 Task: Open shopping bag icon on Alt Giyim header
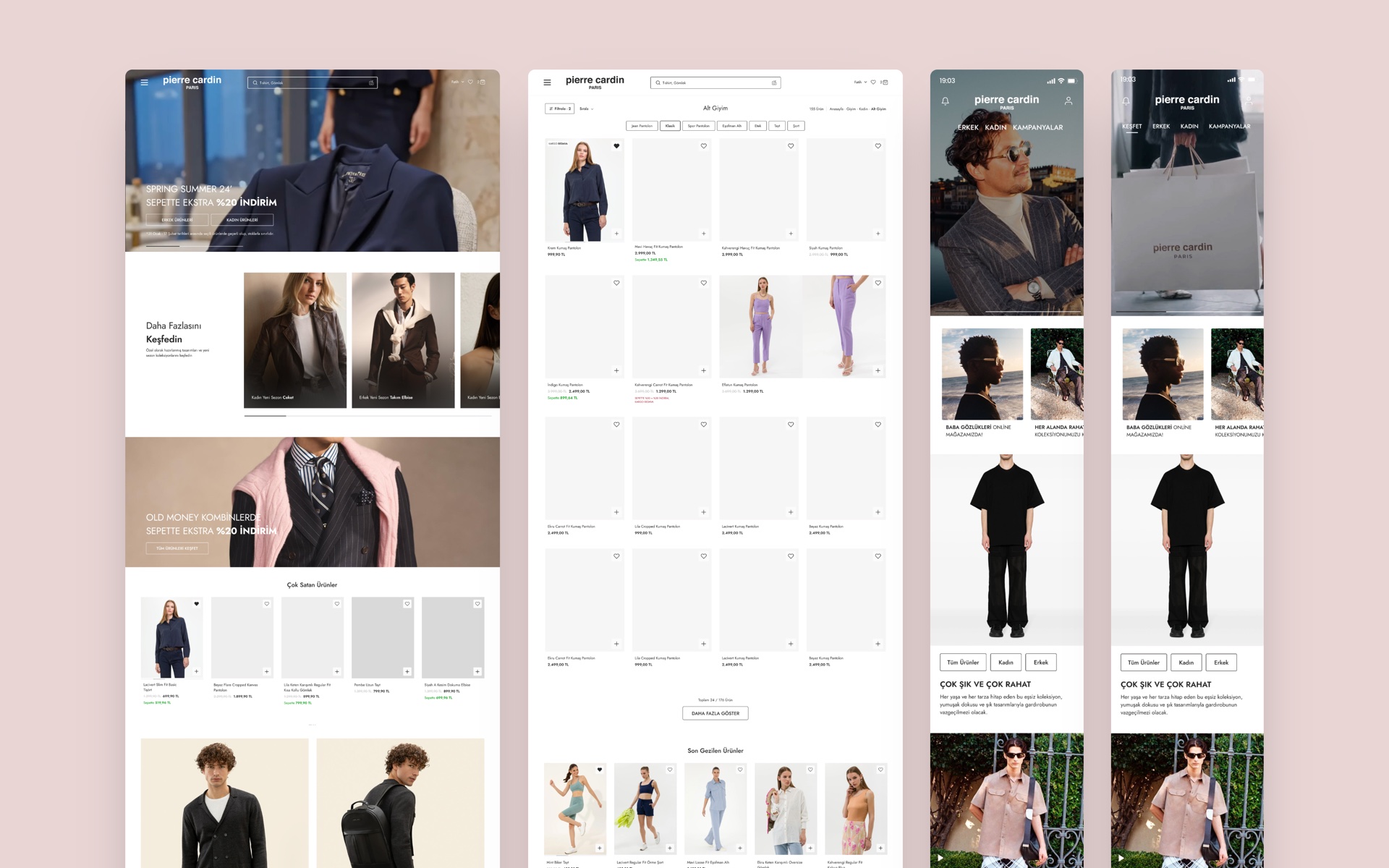pos(885,82)
